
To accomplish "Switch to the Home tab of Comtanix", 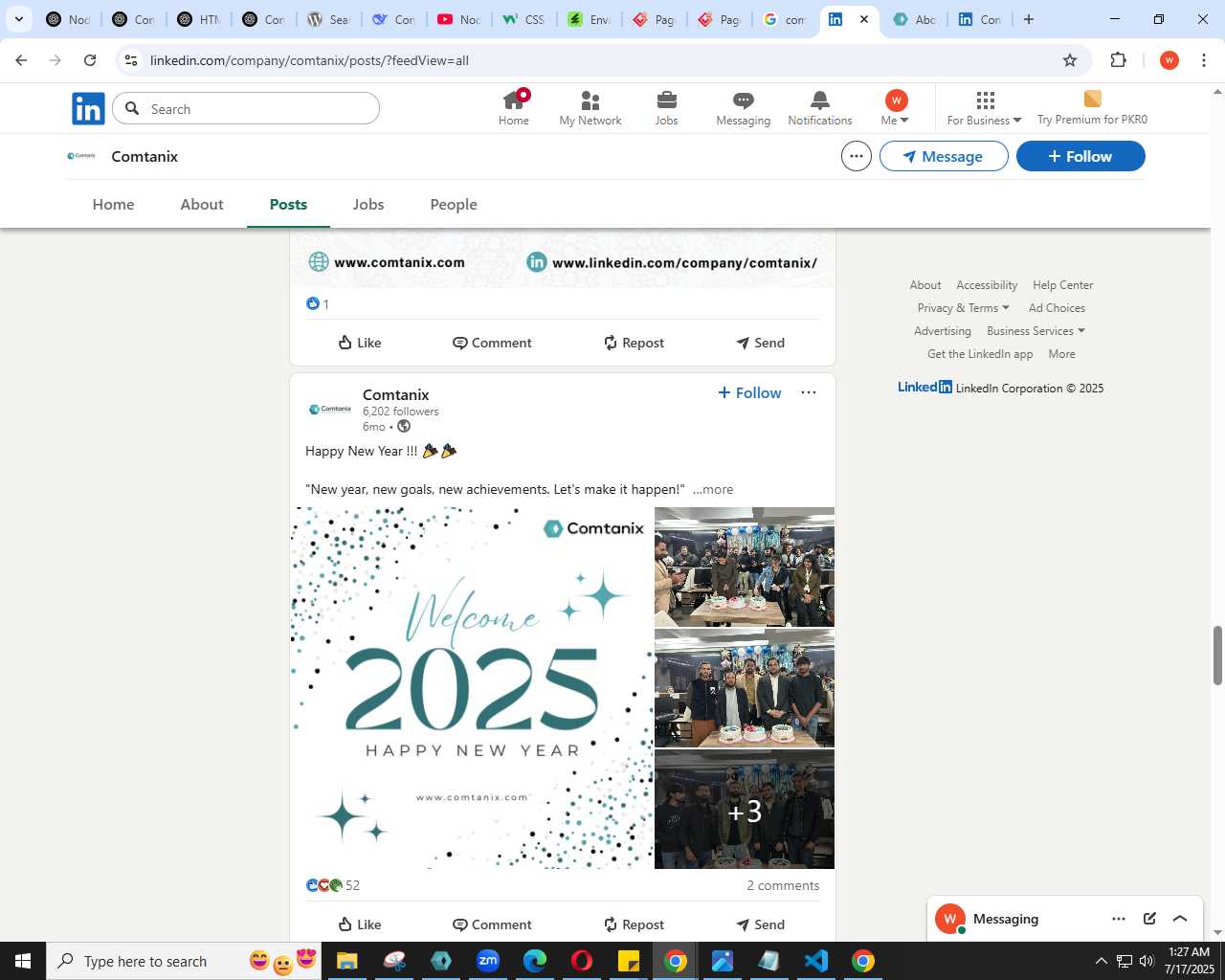I will click(x=114, y=204).
